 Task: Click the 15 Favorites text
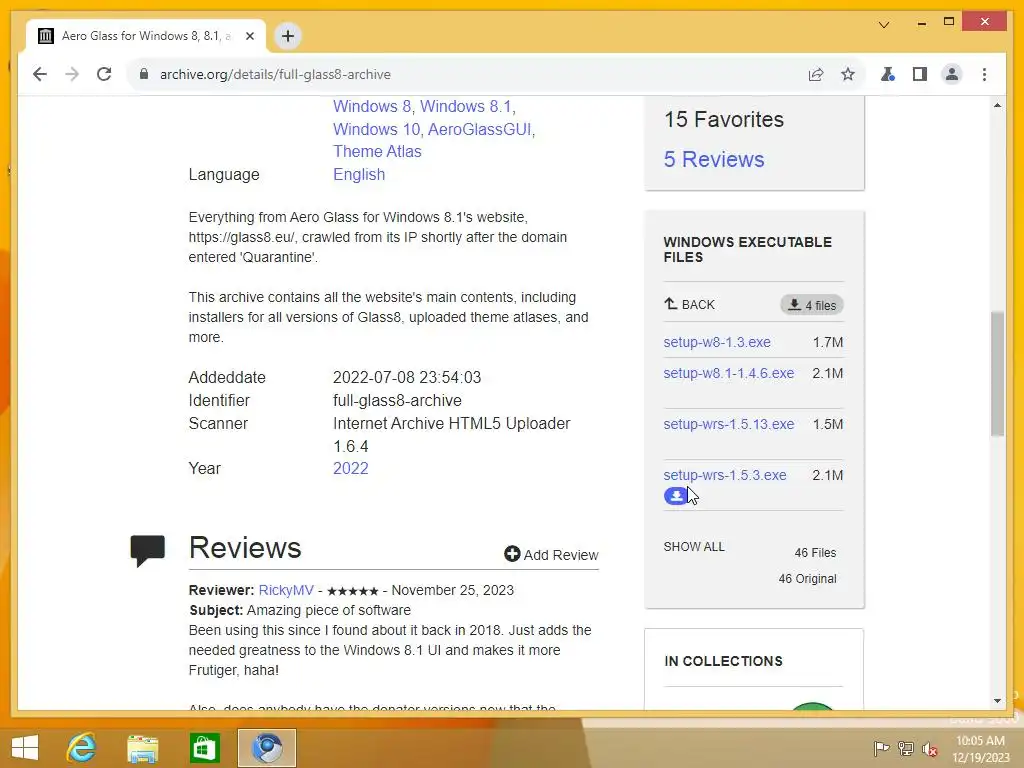[x=724, y=120]
